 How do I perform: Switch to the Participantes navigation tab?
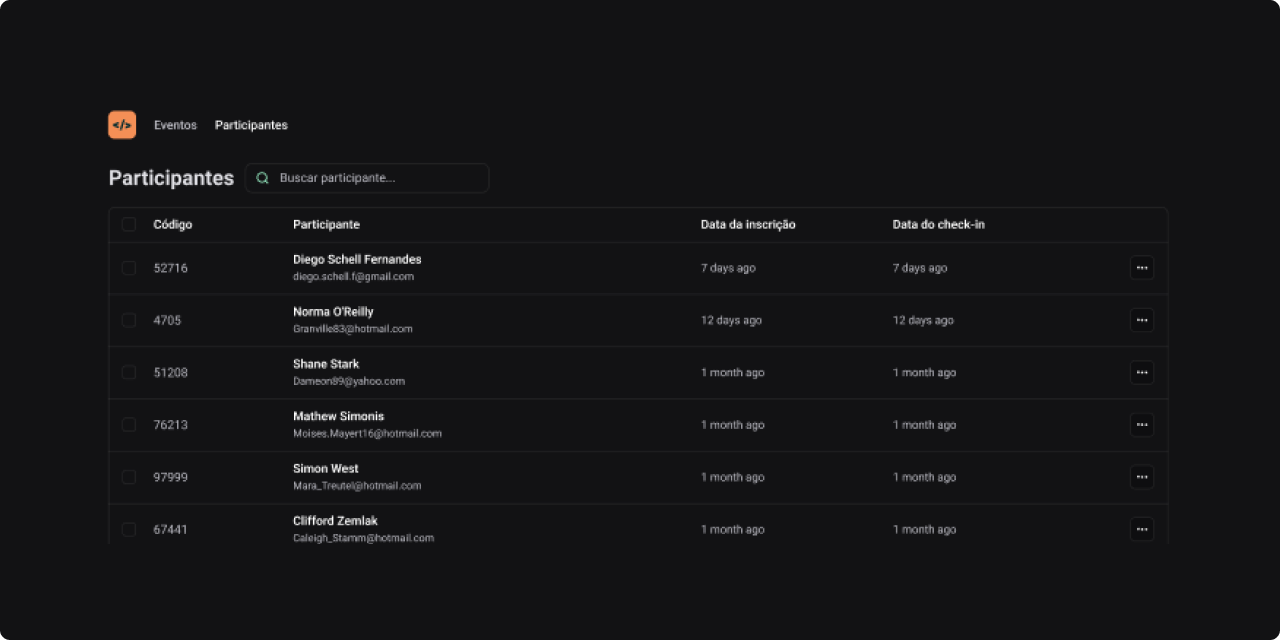[x=251, y=125]
